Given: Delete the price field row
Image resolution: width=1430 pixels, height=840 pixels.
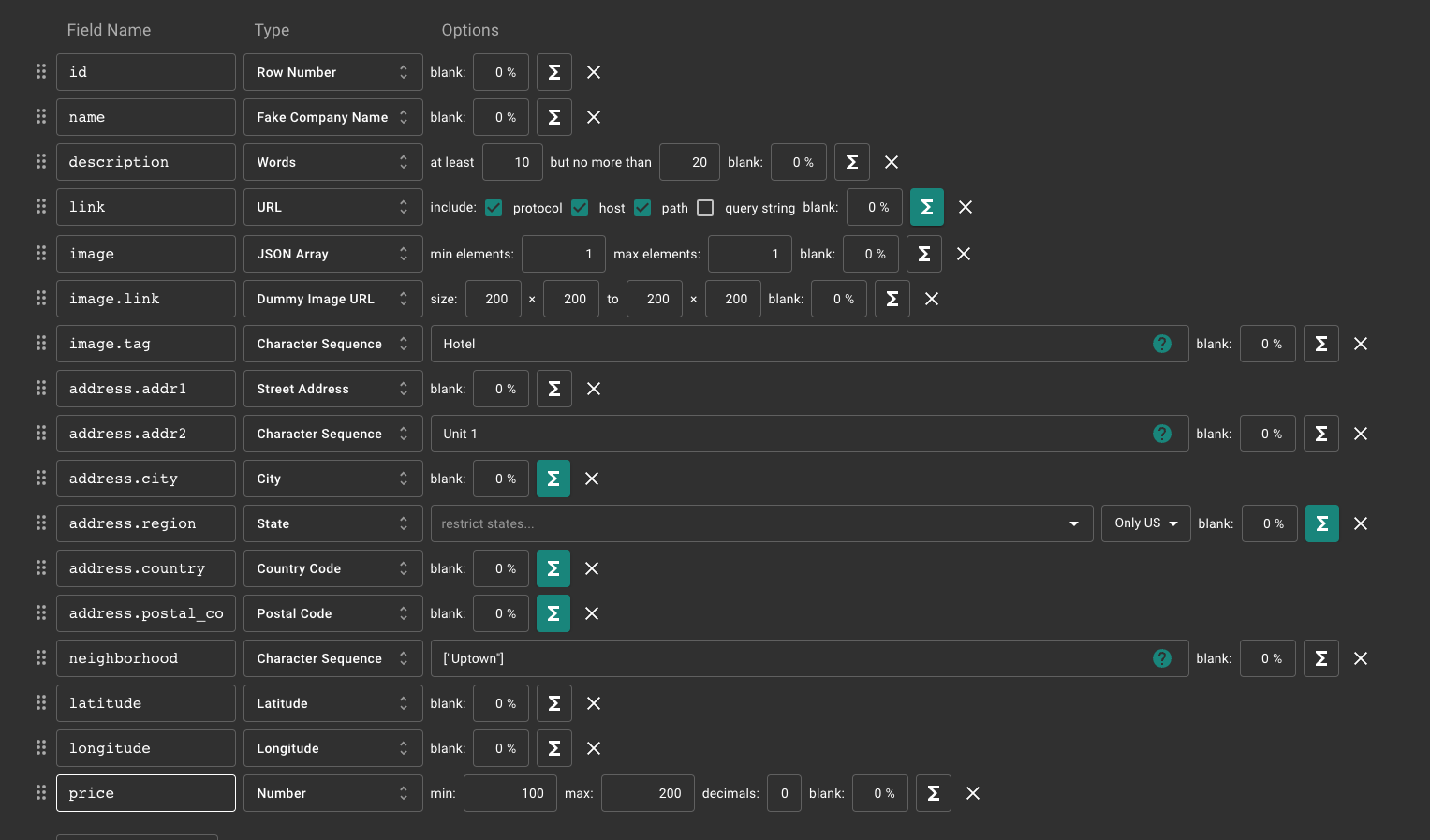Looking at the screenshot, I should point(973,793).
